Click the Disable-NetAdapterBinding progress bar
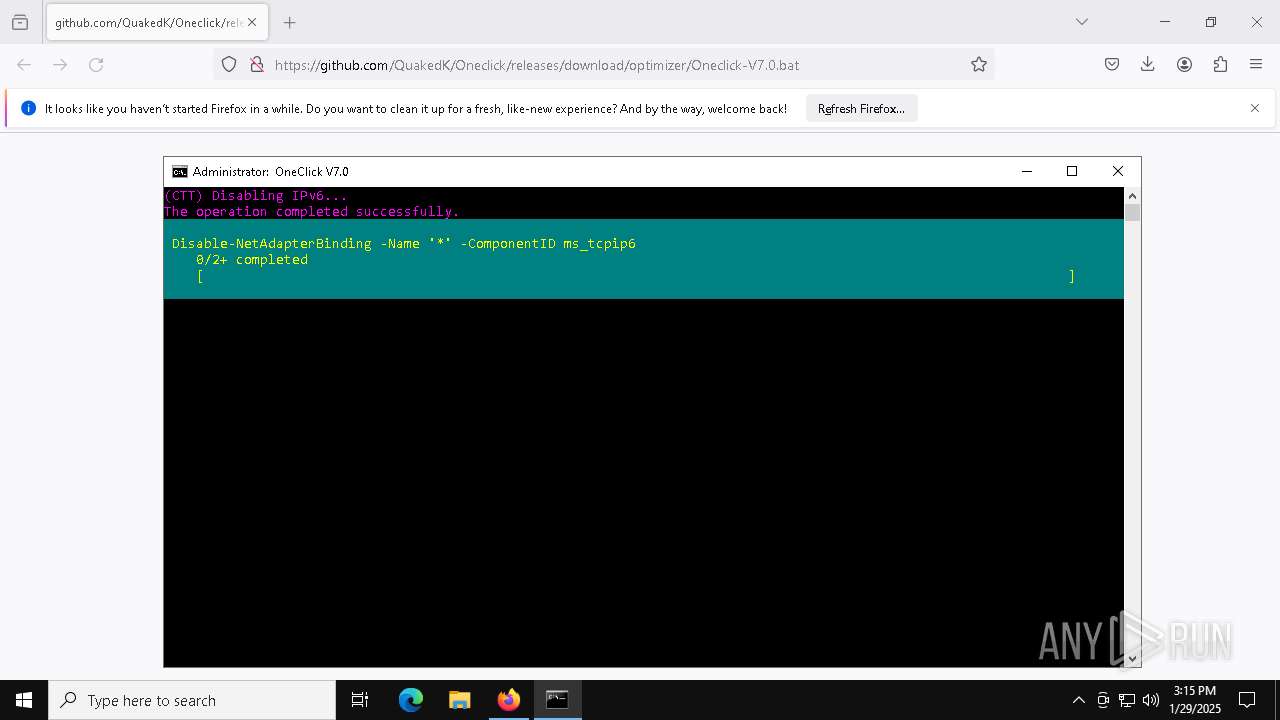1280x720 pixels. point(636,276)
